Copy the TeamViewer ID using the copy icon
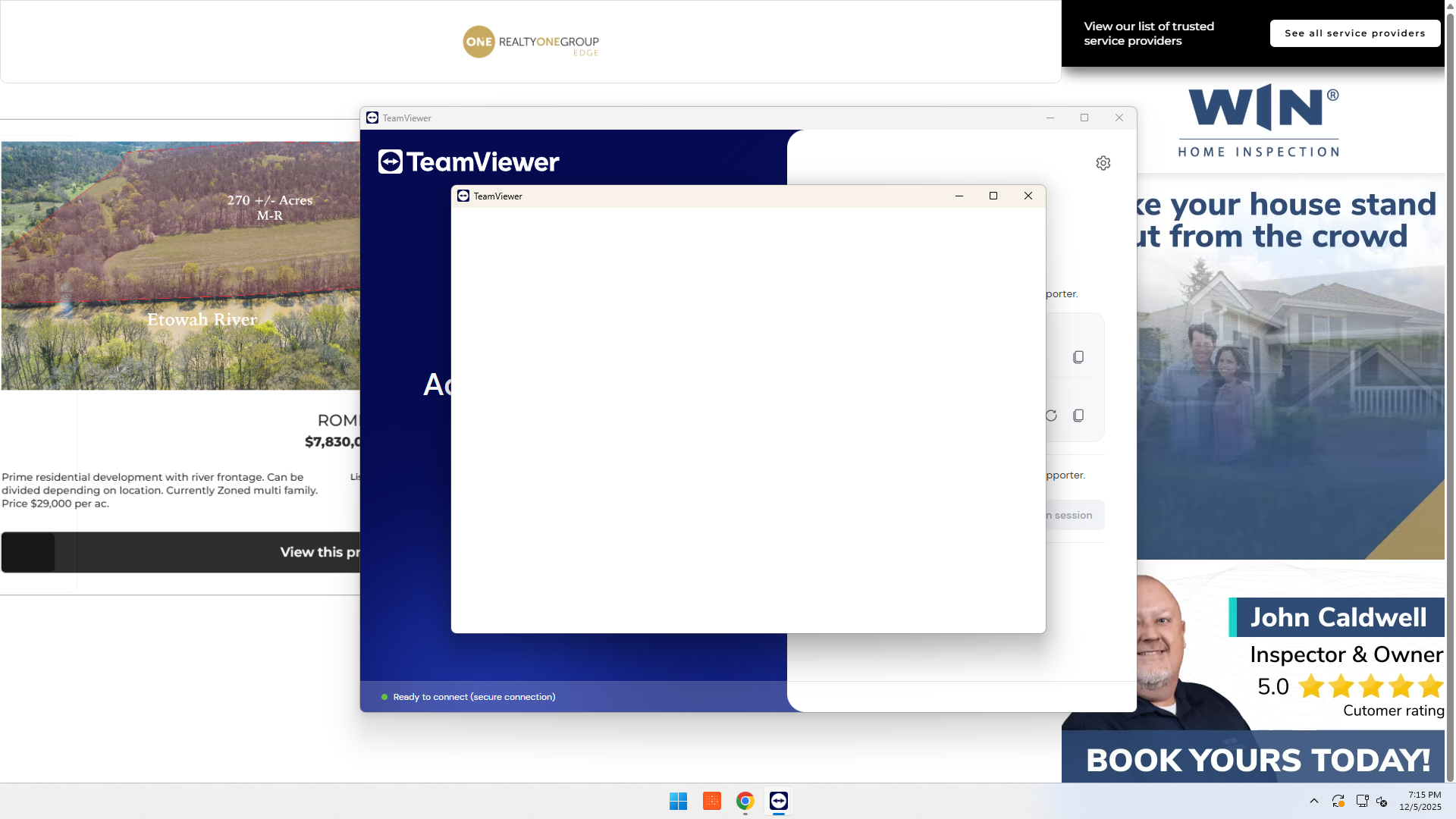Viewport: 1456px width, 819px height. pos(1078,356)
